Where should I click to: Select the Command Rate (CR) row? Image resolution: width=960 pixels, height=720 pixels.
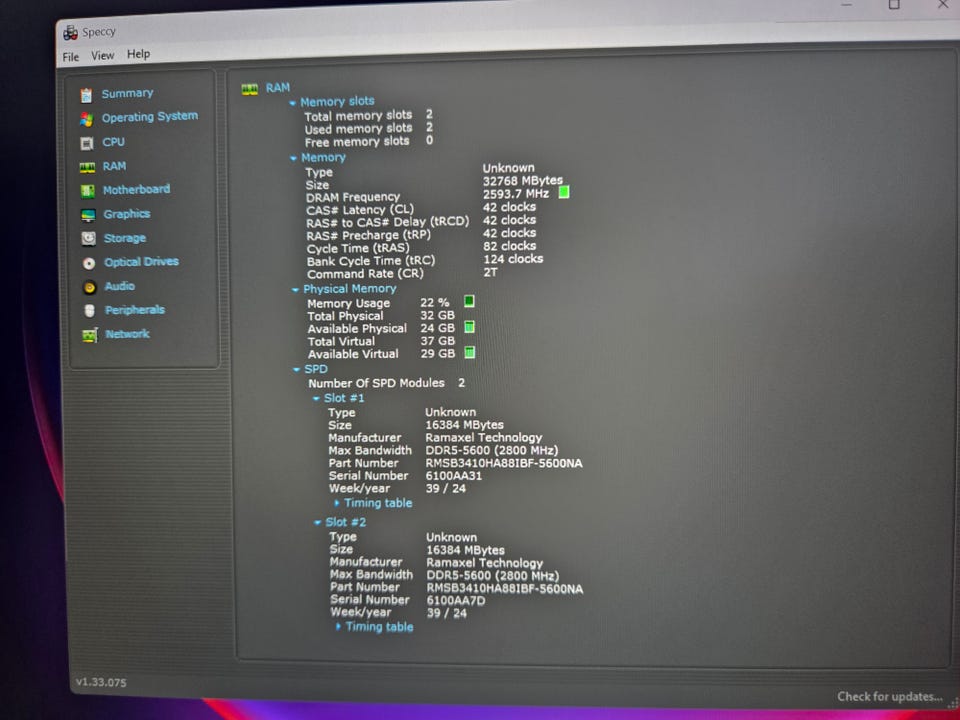click(x=402, y=273)
